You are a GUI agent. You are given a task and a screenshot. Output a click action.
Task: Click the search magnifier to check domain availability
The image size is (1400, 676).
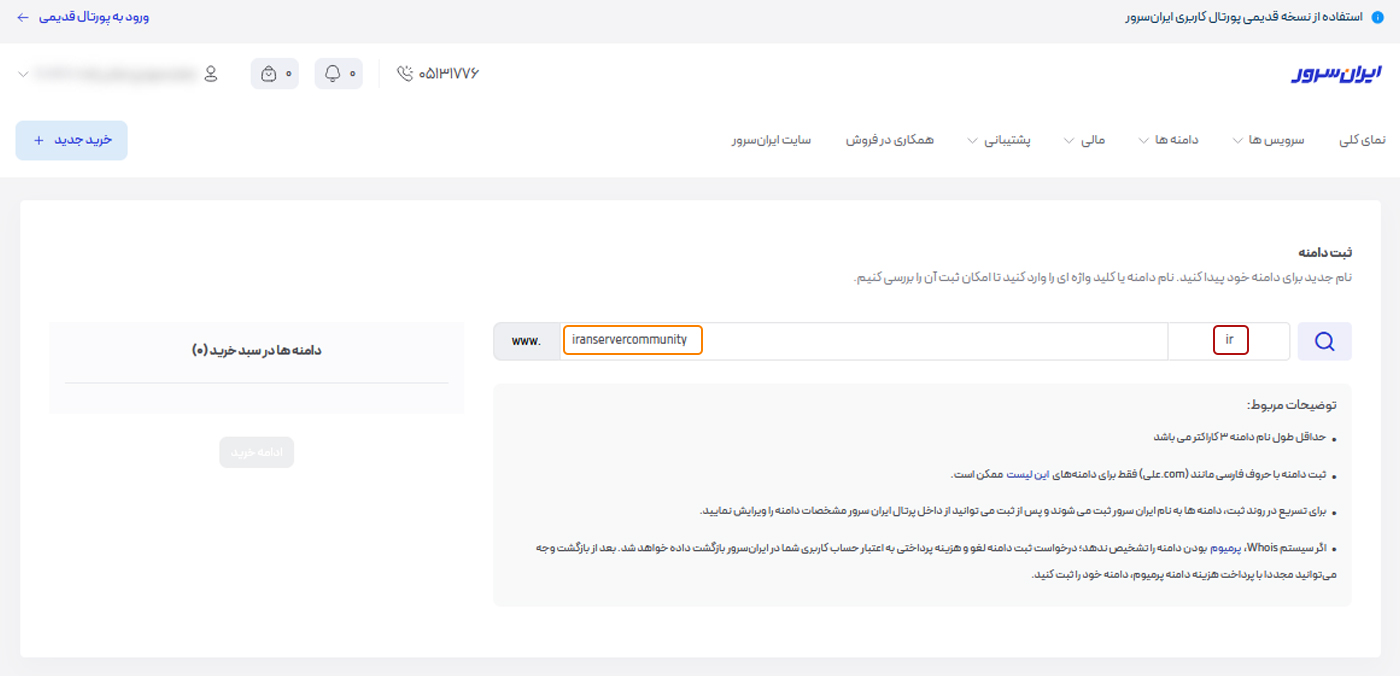(1324, 340)
